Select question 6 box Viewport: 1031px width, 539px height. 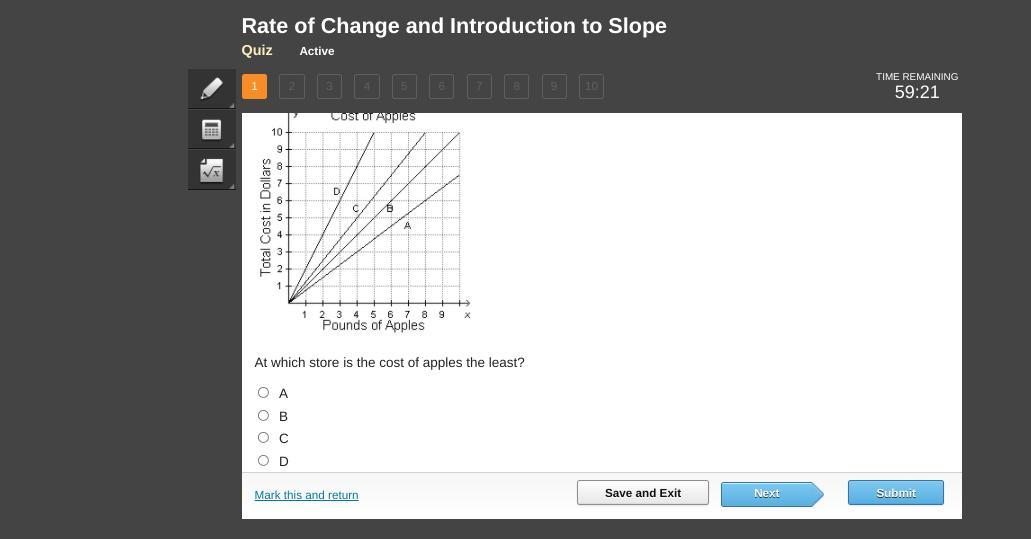pos(441,86)
